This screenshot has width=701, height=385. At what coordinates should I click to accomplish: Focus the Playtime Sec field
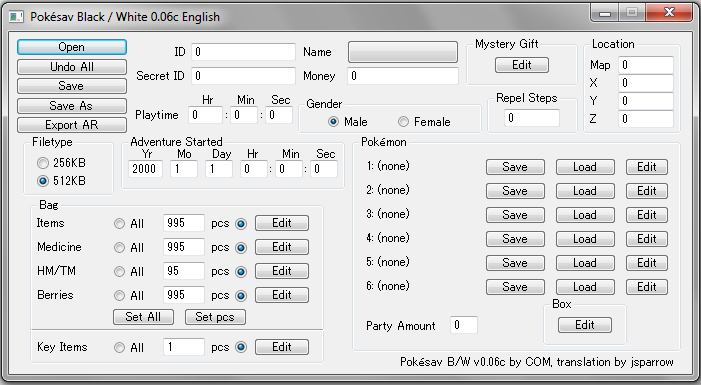[x=279, y=115]
